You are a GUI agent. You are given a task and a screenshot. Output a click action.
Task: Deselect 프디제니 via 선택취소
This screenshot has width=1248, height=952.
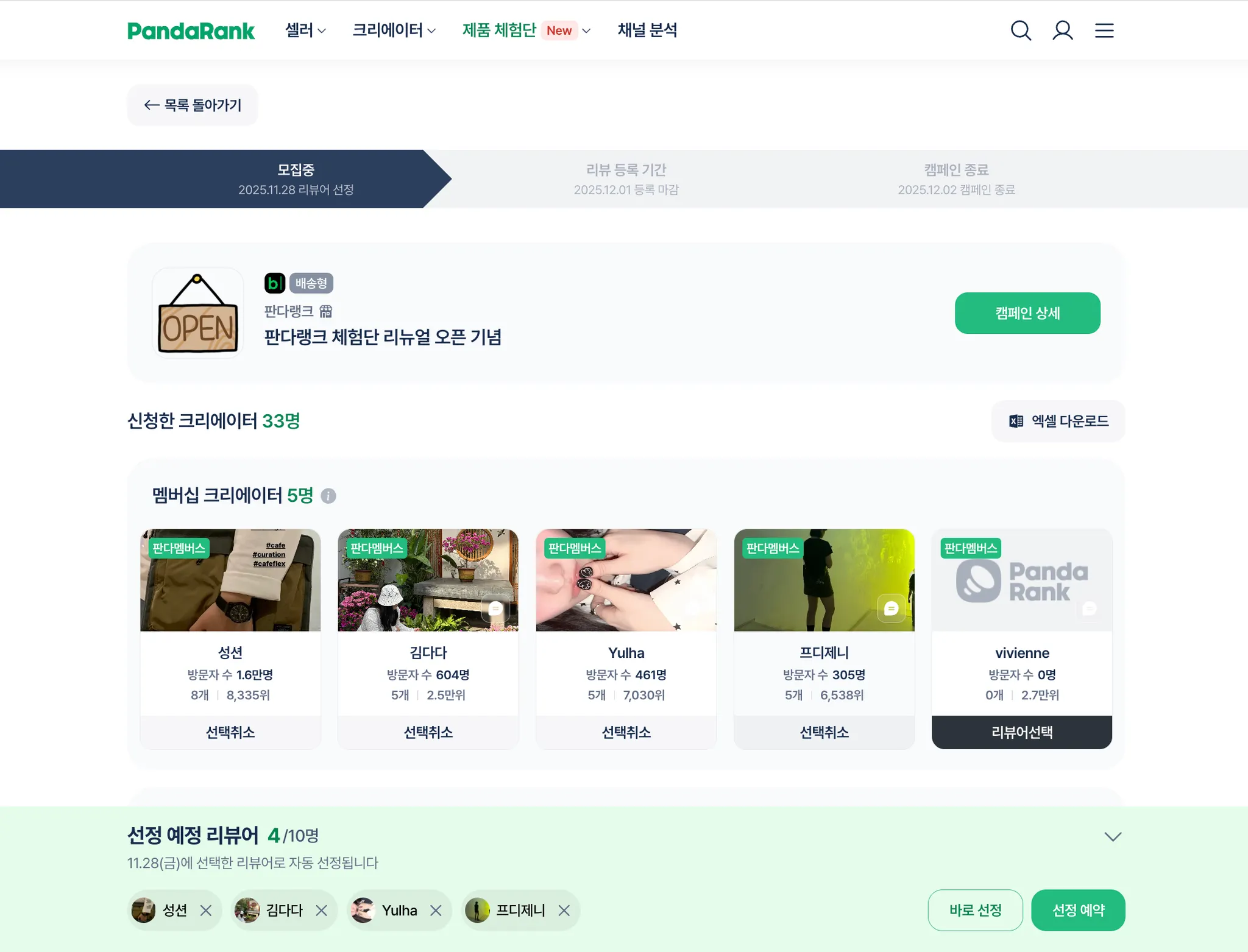(824, 732)
